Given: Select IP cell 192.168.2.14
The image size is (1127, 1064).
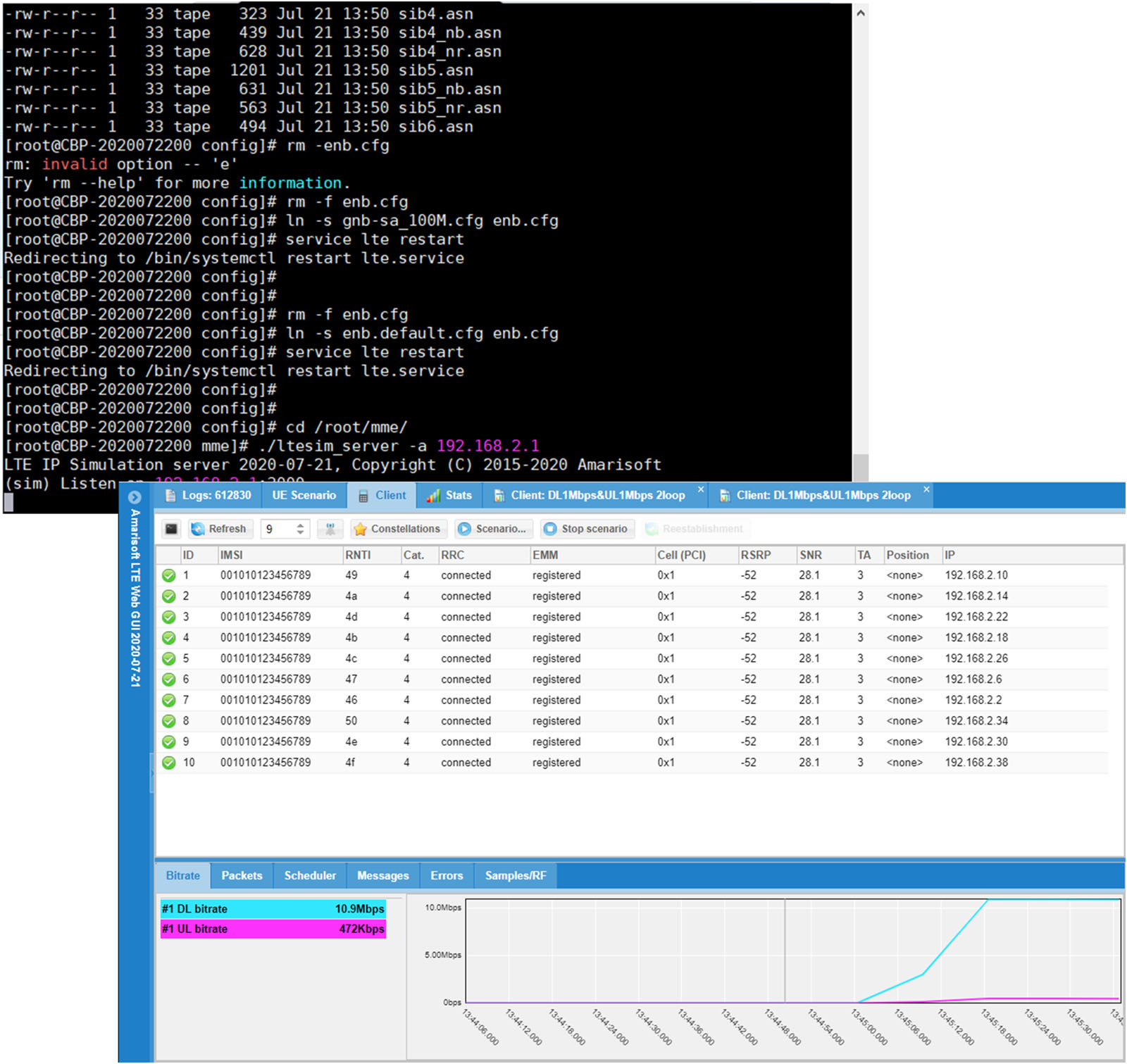Looking at the screenshot, I should click(976, 596).
